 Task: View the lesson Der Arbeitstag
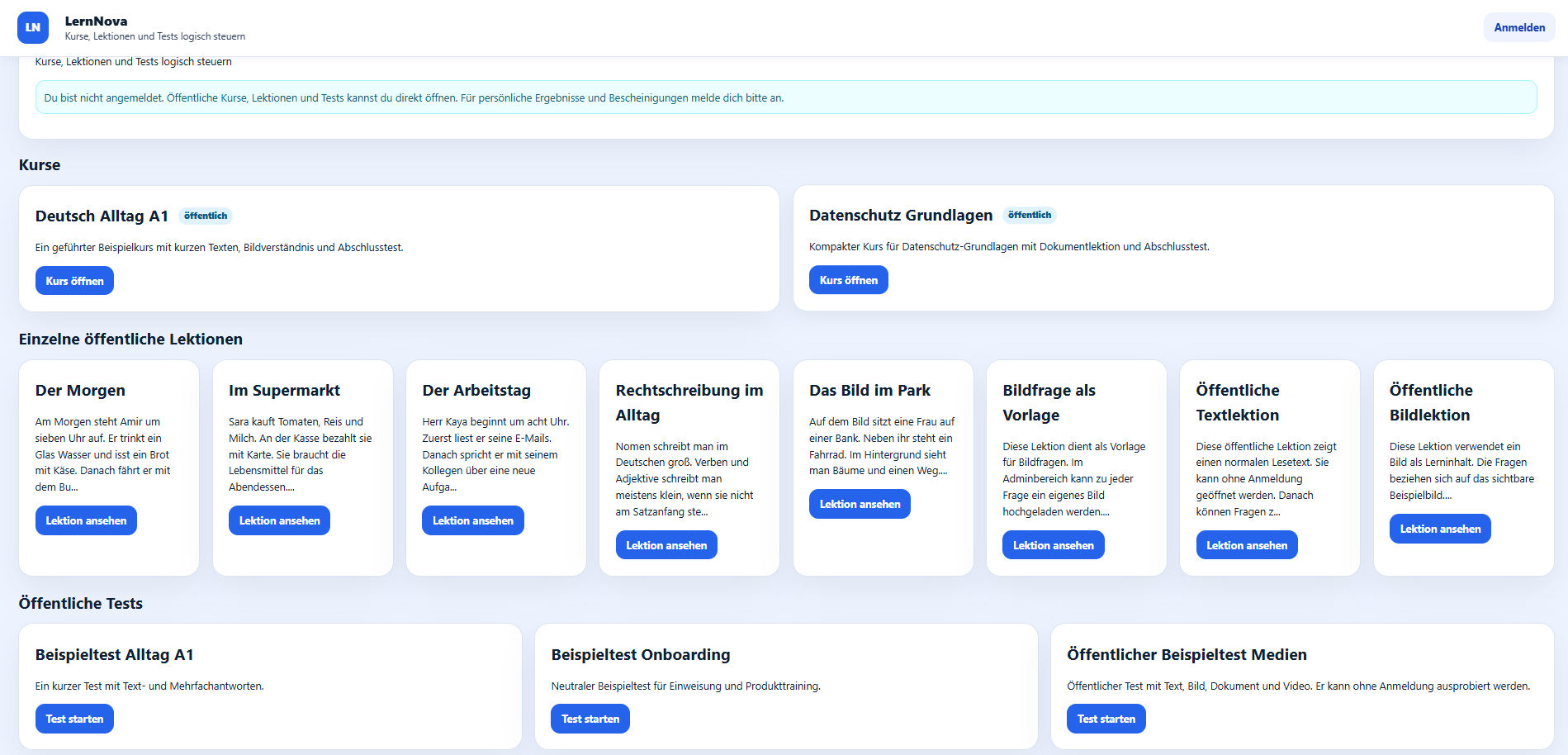[472, 520]
